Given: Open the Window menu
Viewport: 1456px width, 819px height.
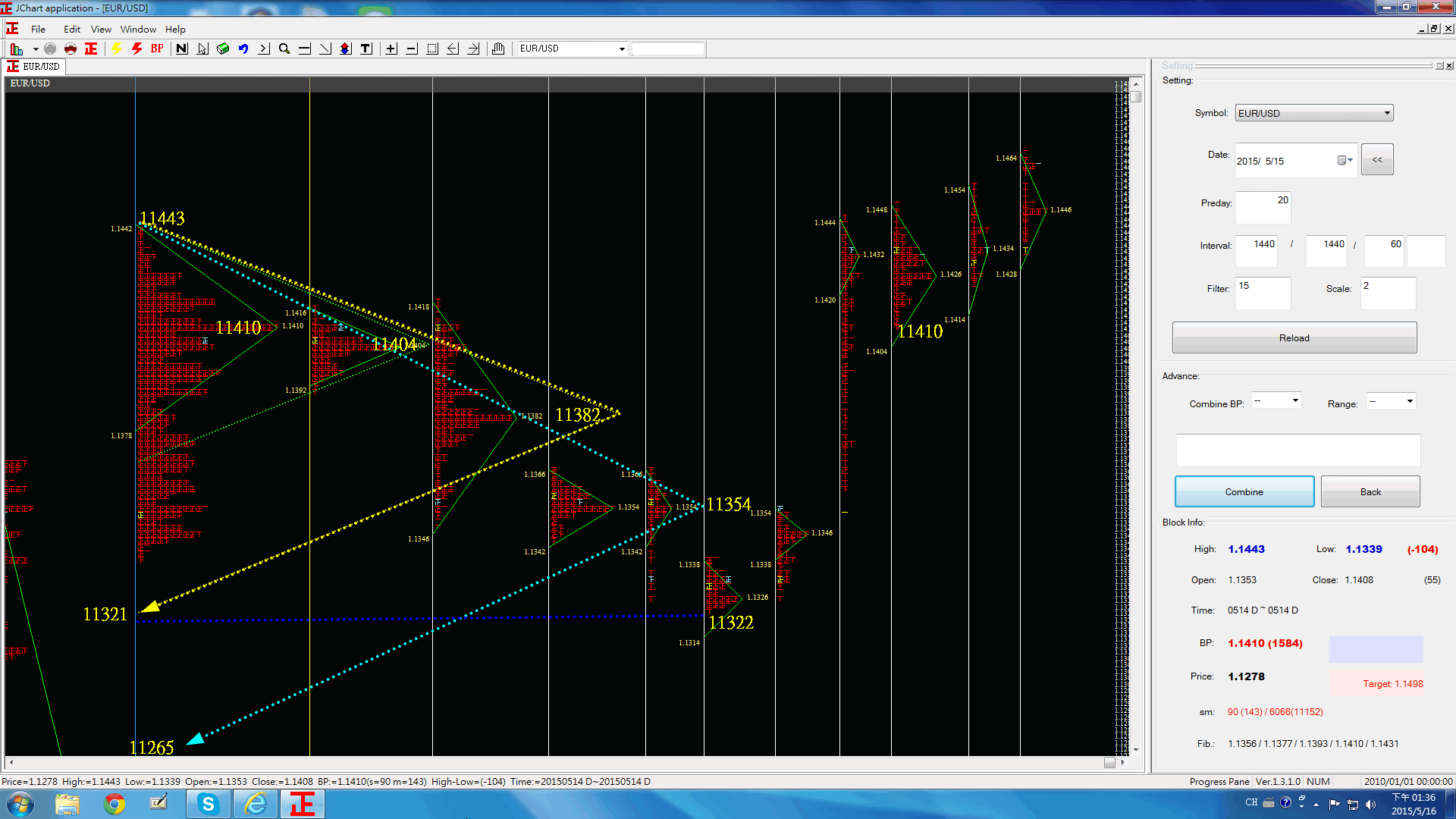Looking at the screenshot, I should 138,30.
